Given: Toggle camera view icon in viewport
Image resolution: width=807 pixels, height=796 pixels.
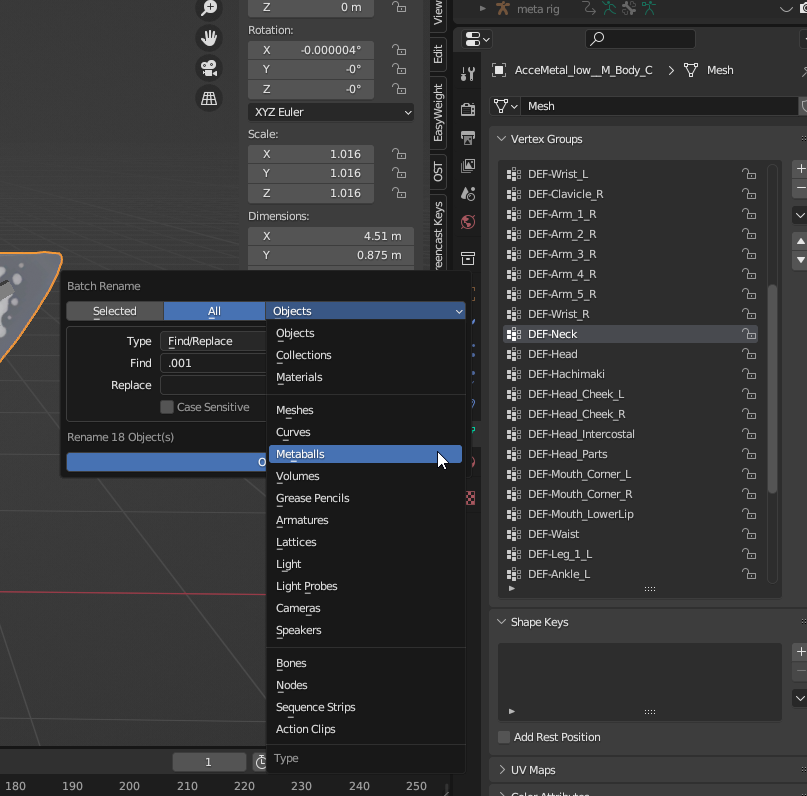Looking at the screenshot, I should pyautogui.click(x=209, y=68).
